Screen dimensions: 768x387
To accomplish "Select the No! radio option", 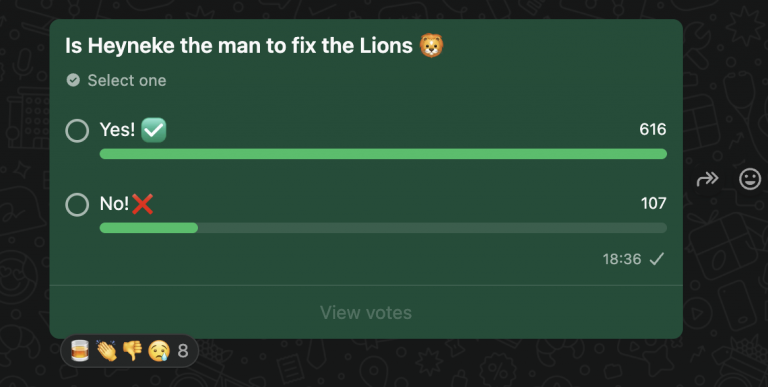I will coord(77,205).
